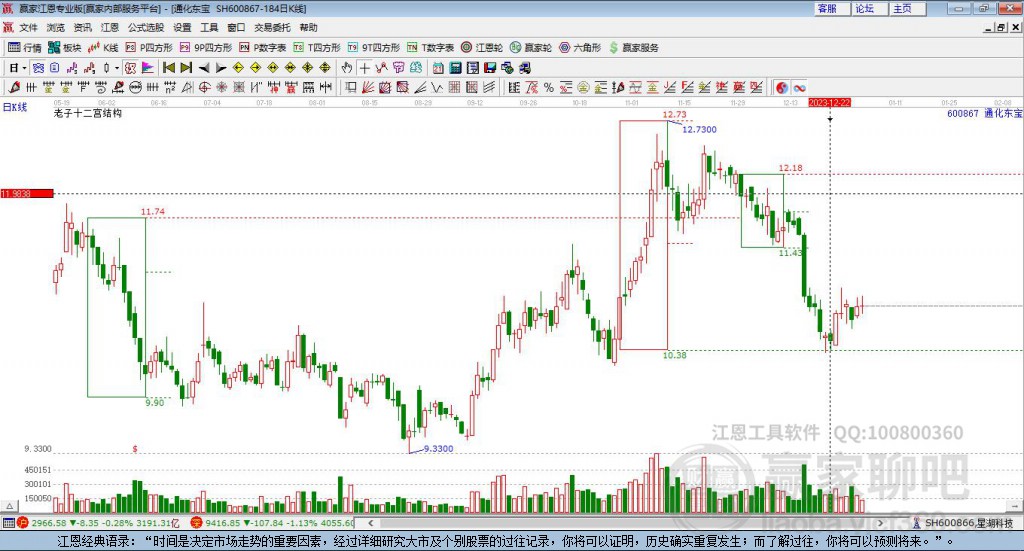Click the 600867 stock code label
1024x551 pixels.
pos(963,114)
